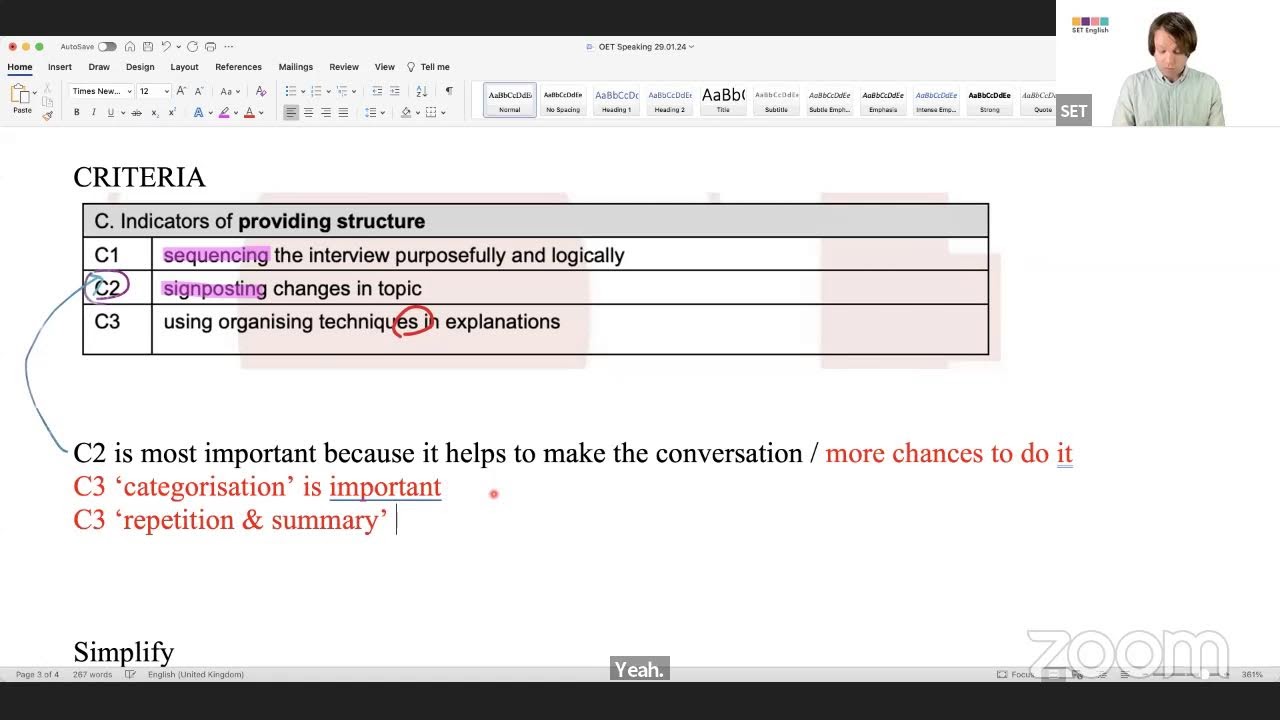Expand underline style dropdown arrow
This screenshot has height=720, width=1280.
(x=122, y=113)
